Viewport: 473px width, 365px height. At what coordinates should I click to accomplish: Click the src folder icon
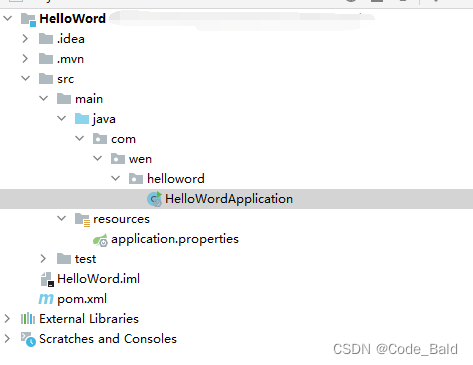point(46,79)
